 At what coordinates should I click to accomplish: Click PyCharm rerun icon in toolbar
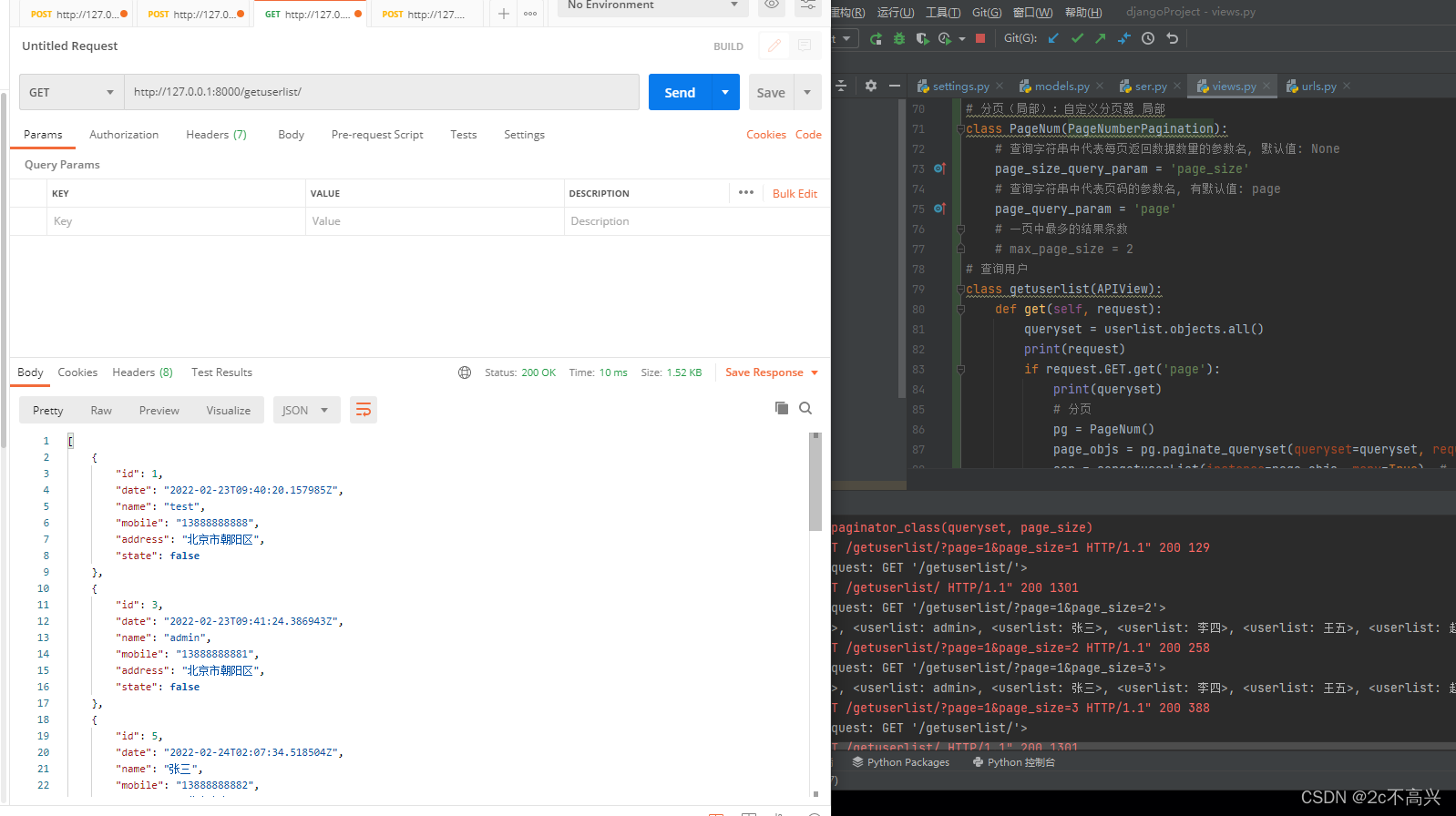[x=877, y=38]
